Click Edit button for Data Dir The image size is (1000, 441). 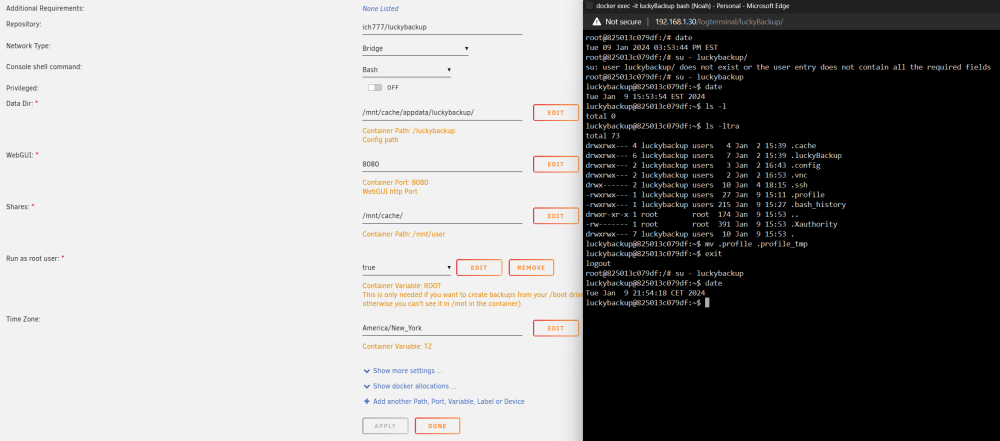click(555, 112)
